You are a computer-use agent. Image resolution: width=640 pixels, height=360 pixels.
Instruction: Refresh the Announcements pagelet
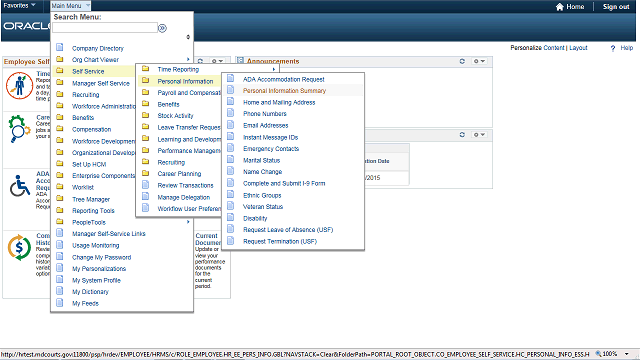(x=462, y=61)
